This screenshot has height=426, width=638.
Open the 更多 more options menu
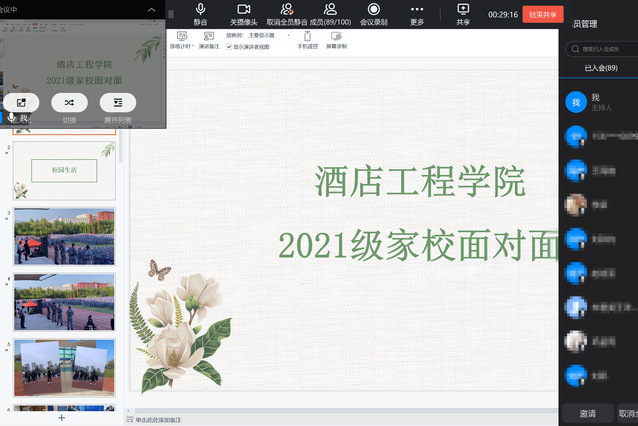(x=417, y=14)
